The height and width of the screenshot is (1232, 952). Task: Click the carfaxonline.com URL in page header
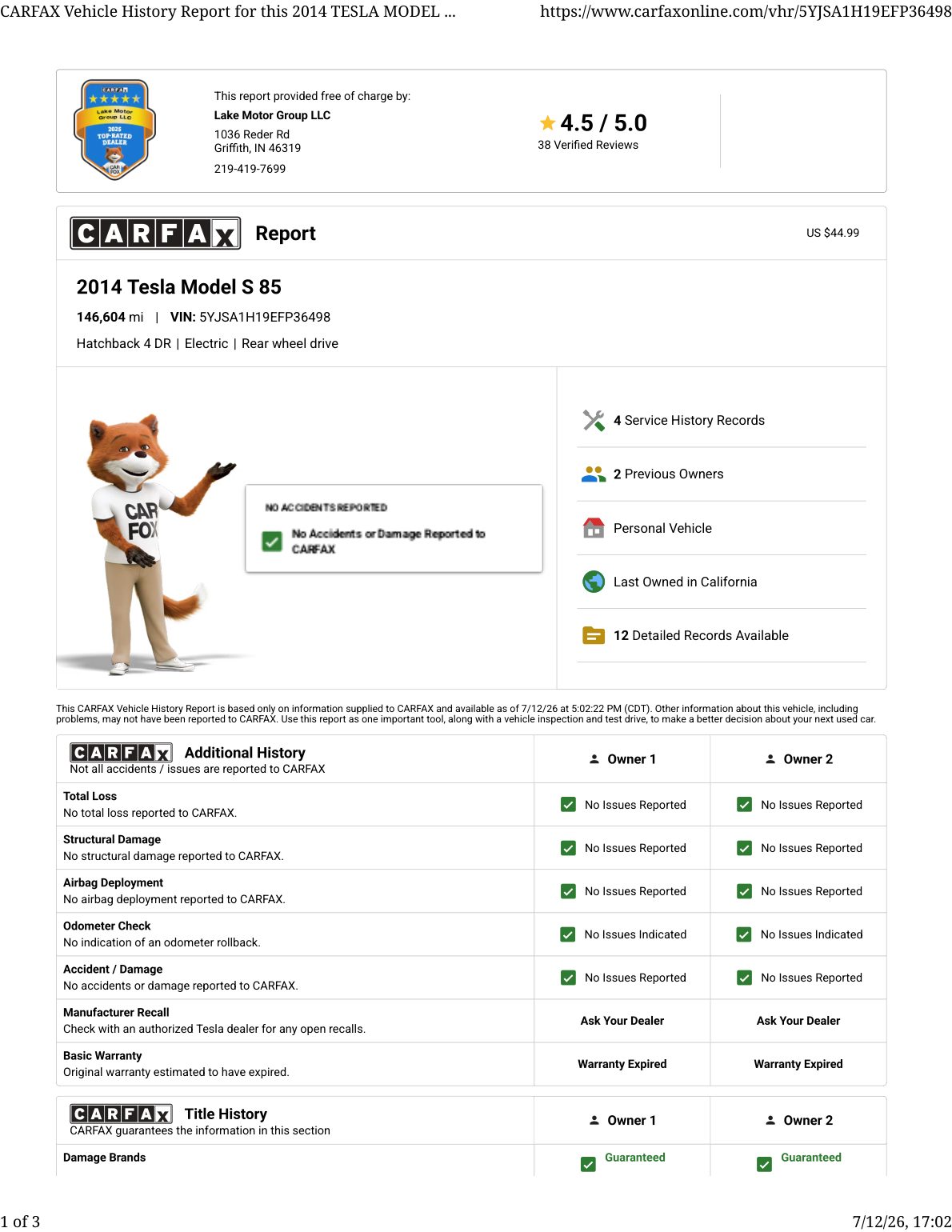point(746,11)
